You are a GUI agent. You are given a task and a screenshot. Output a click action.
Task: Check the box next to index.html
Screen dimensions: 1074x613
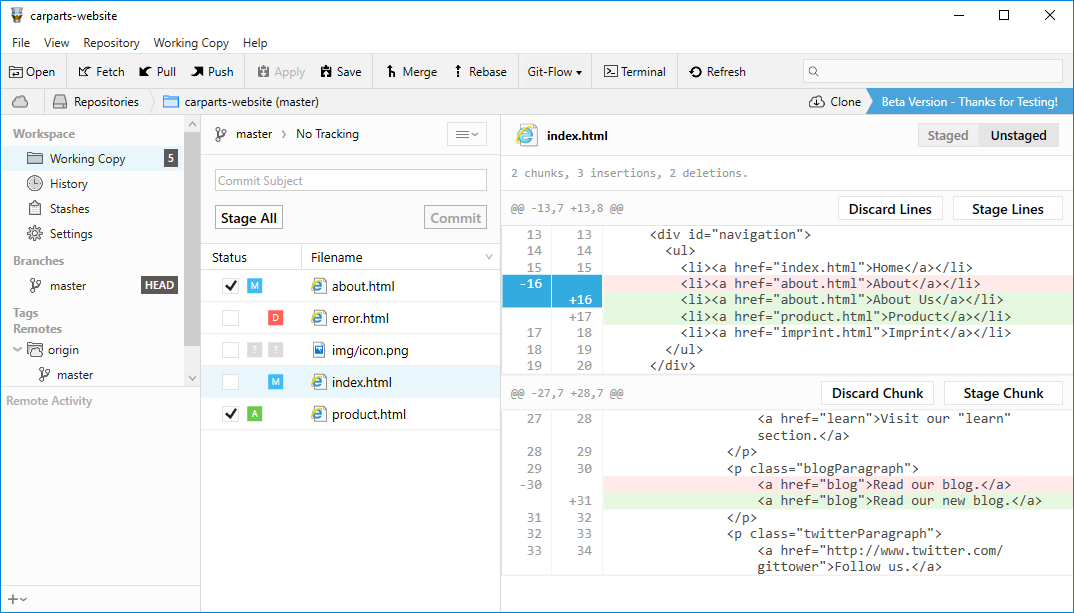coord(231,381)
